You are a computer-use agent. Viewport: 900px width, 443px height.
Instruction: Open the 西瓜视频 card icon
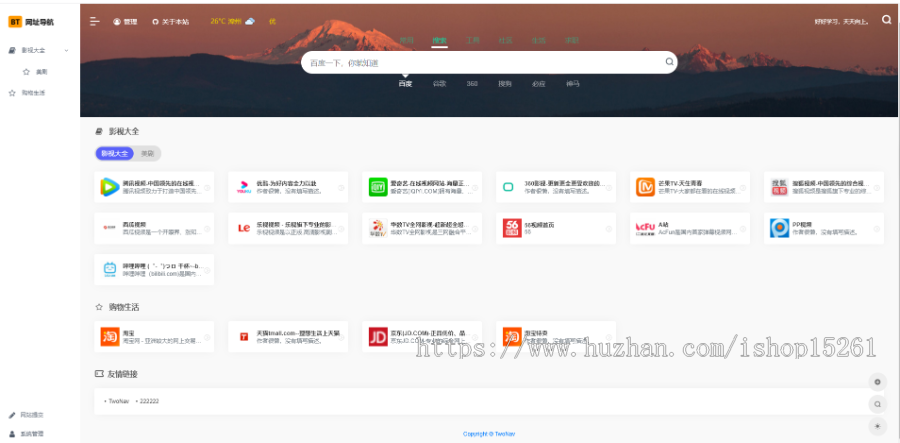109,228
